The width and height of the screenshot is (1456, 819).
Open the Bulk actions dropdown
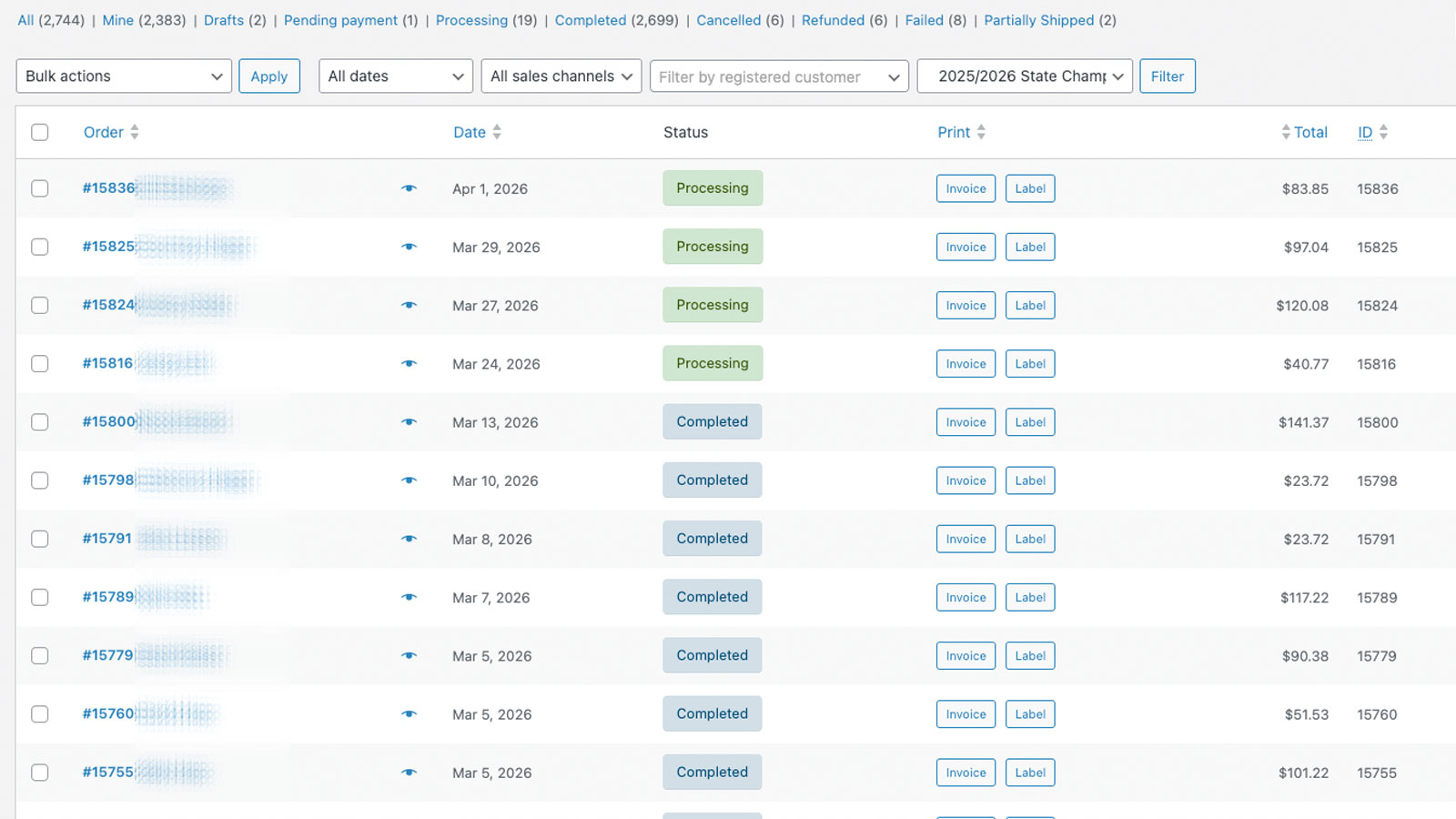point(123,76)
